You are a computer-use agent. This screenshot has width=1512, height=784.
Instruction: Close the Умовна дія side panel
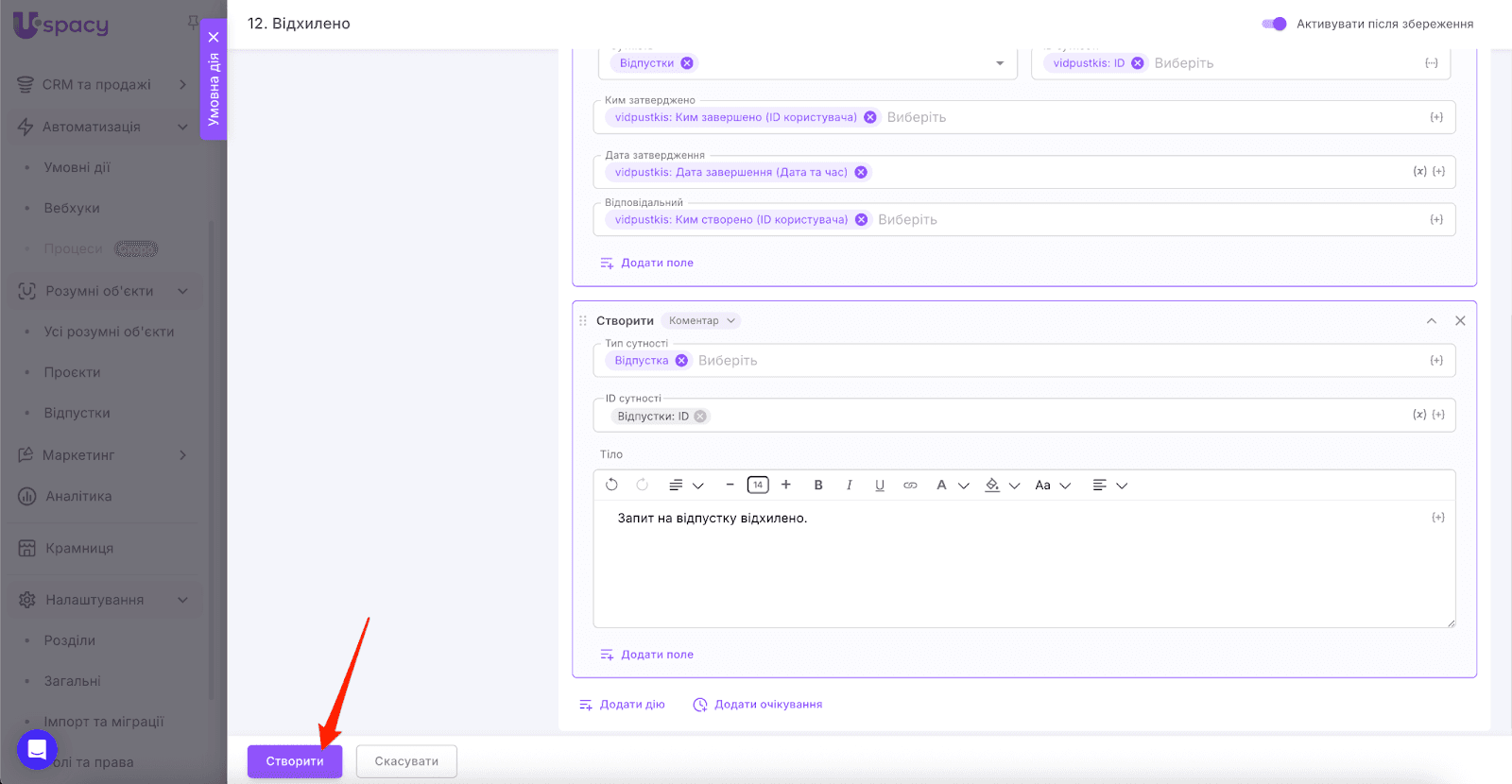tap(214, 37)
